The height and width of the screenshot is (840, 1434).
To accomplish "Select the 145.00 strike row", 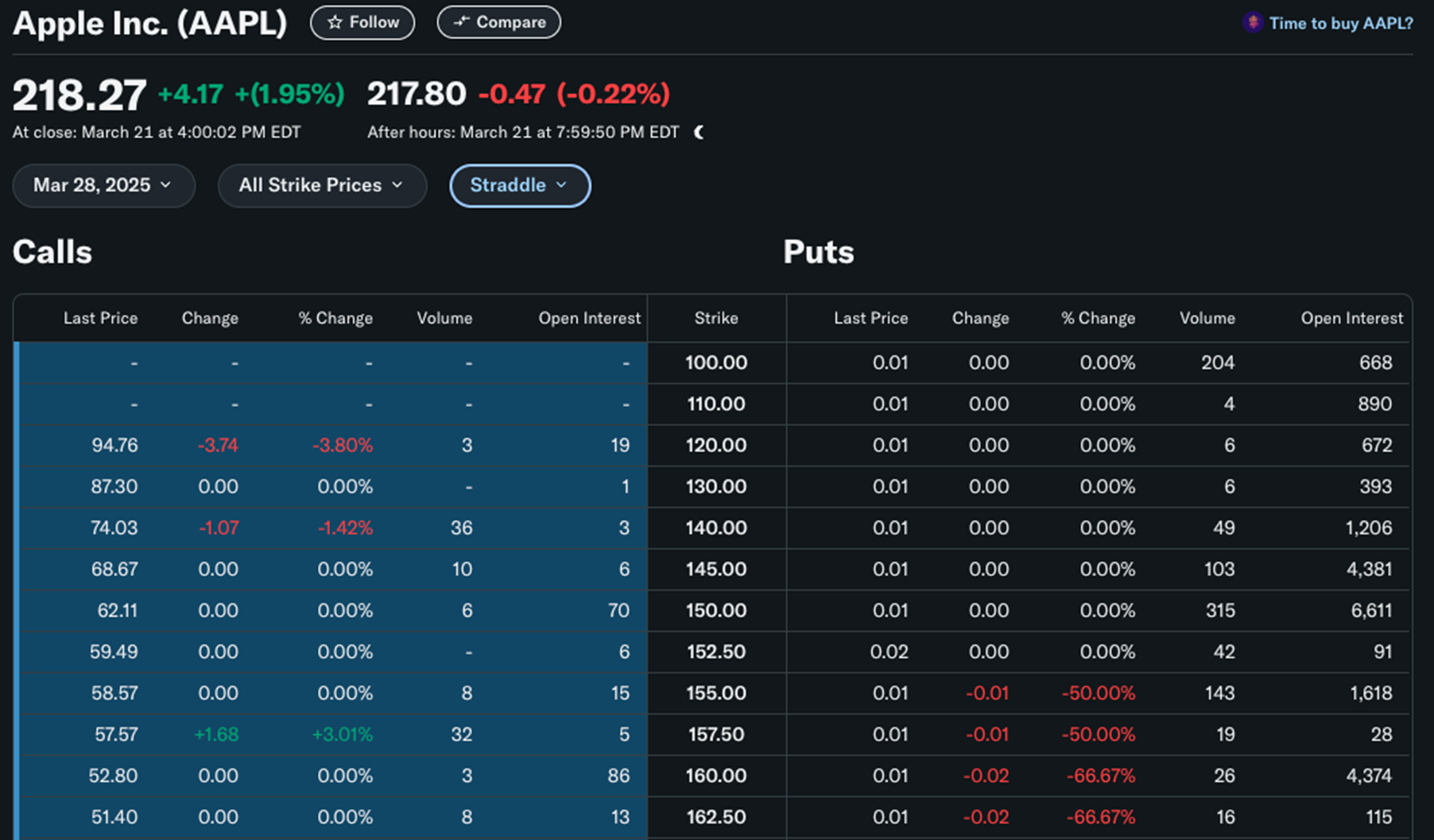I will pos(716,569).
